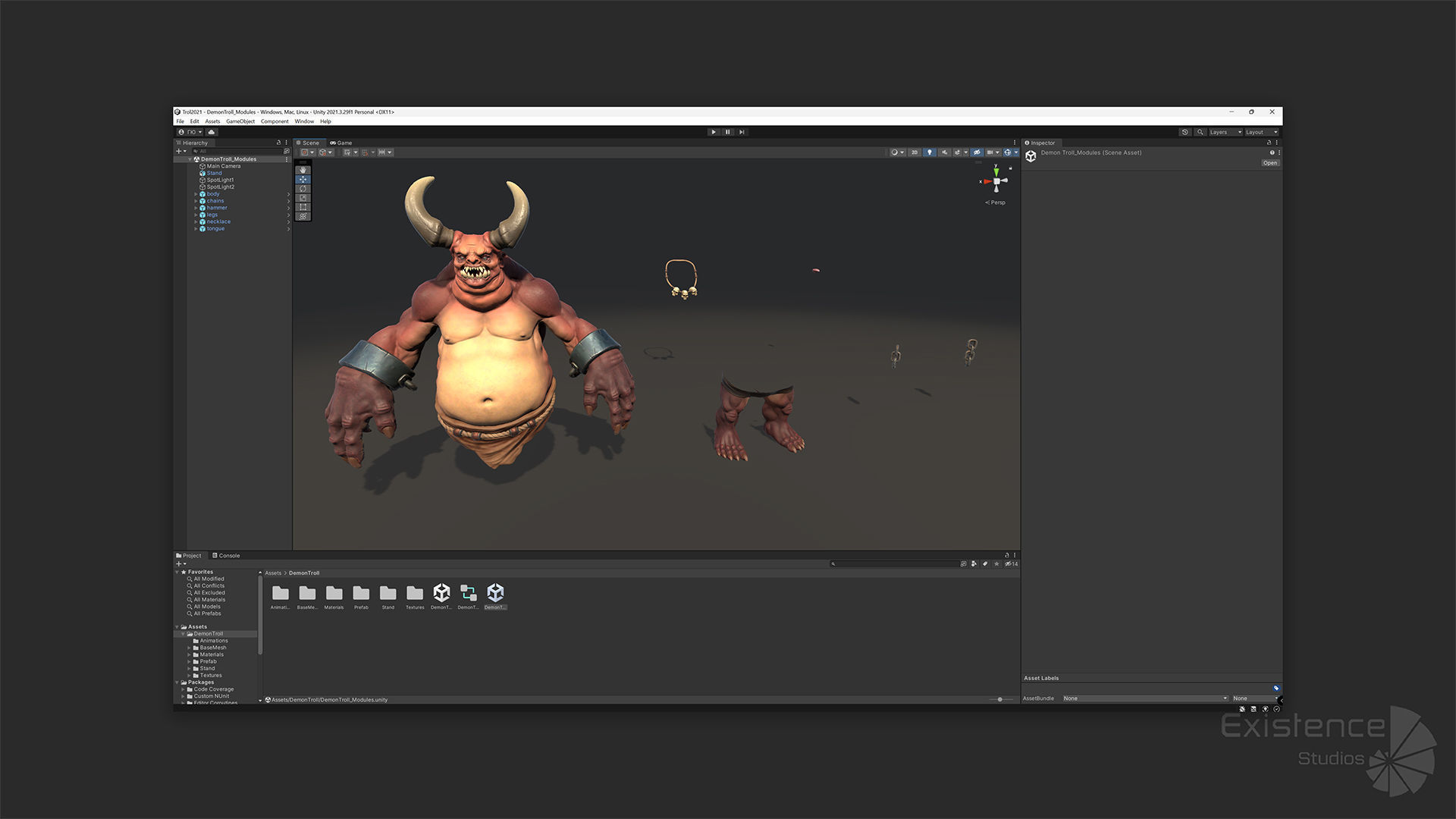
Task: Toggle the Inspector panel lock
Action: tap(1269, 143)
